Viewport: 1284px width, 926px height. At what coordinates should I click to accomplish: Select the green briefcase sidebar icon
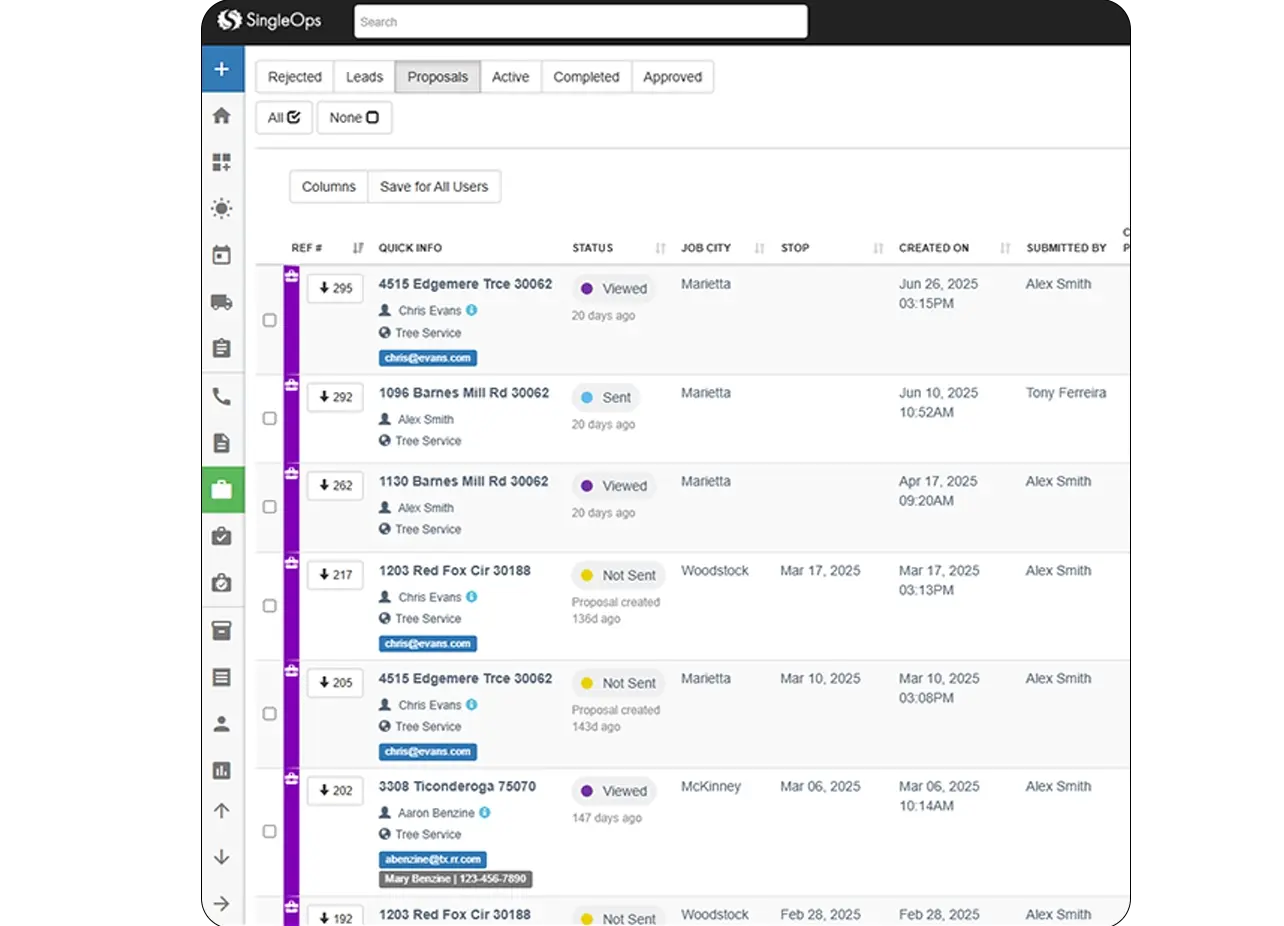point(222,490)
